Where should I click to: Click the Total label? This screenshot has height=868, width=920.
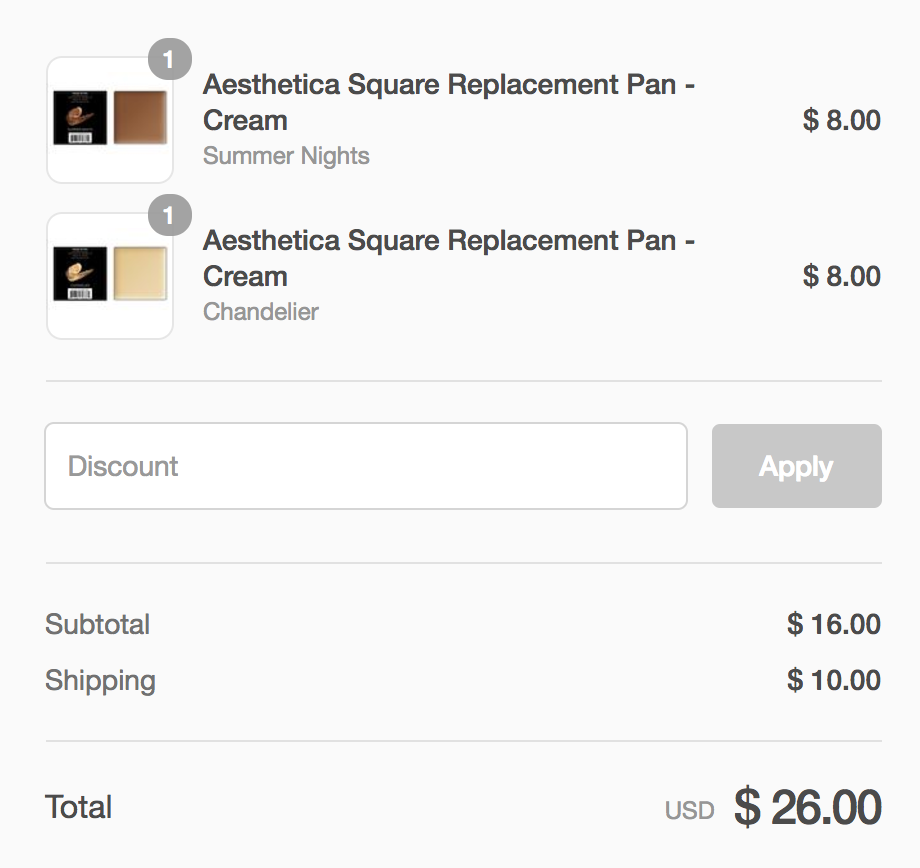pyautogui.click(x=79, y=808)
